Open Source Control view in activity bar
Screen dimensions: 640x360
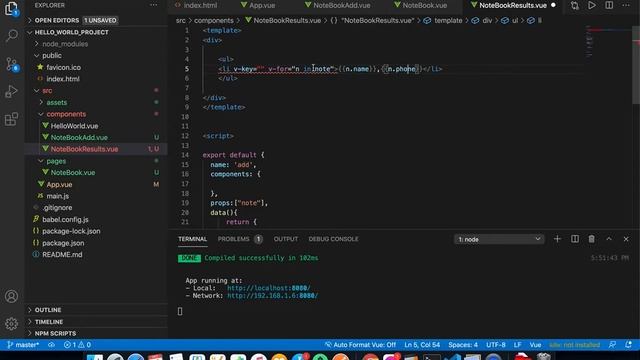(x=11, y=64)
